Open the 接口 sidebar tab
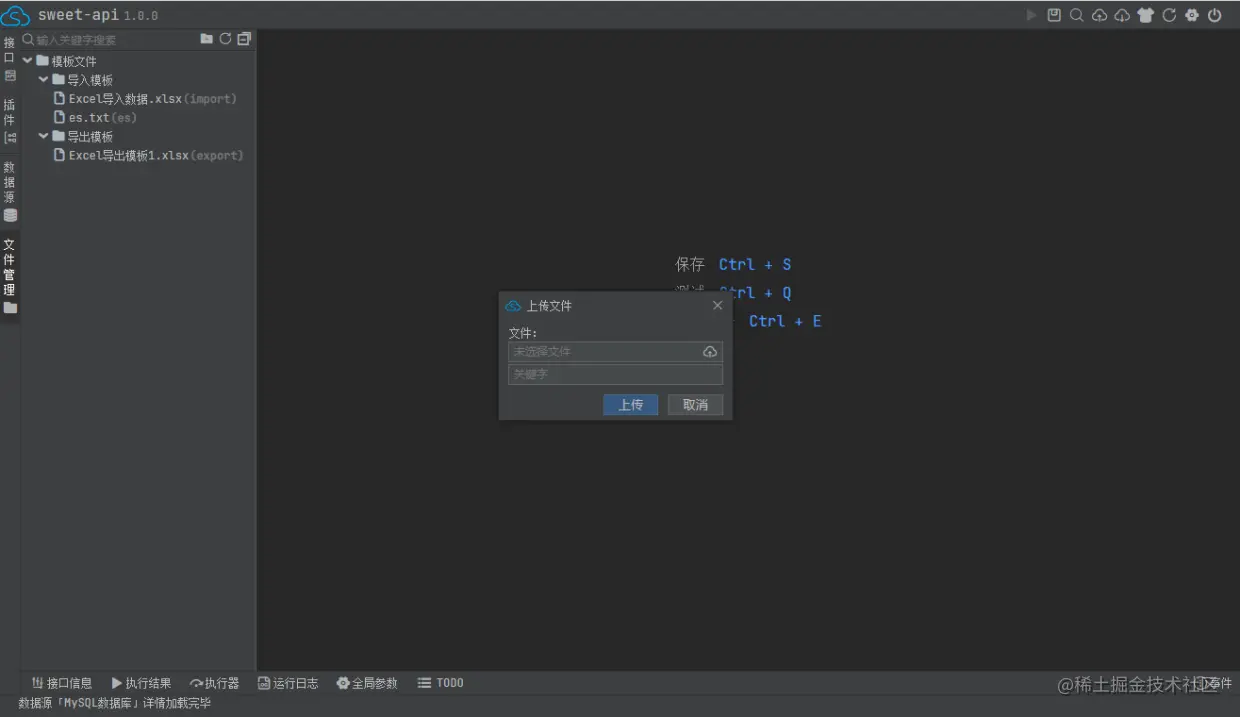The height and width of the screenshot is (717, 1240). tap(9, 58)
